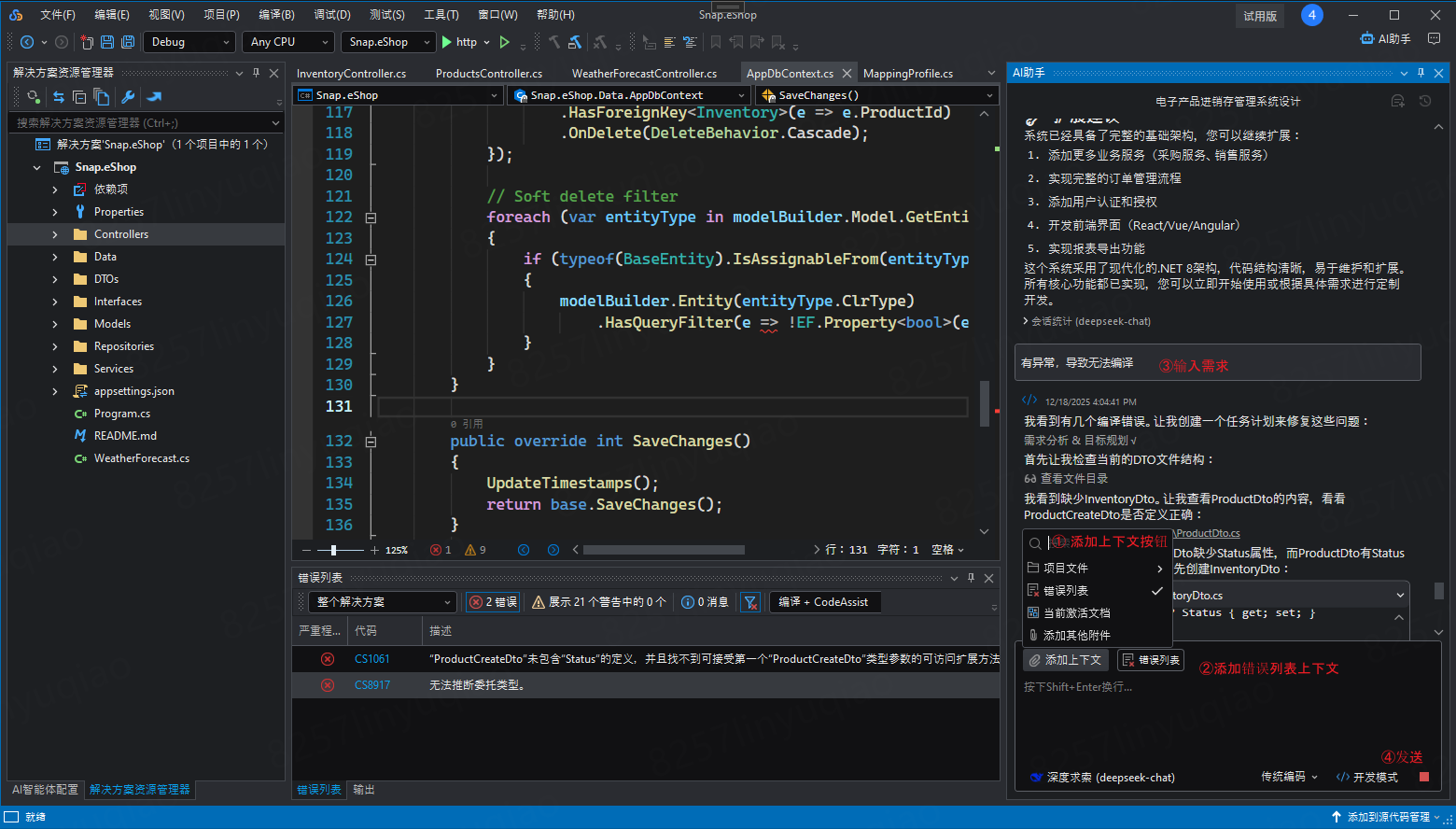Click the red stop square in AI chat
Image resolution: width=1456 pixels, height=829 pixels.
pos(1423,777)
